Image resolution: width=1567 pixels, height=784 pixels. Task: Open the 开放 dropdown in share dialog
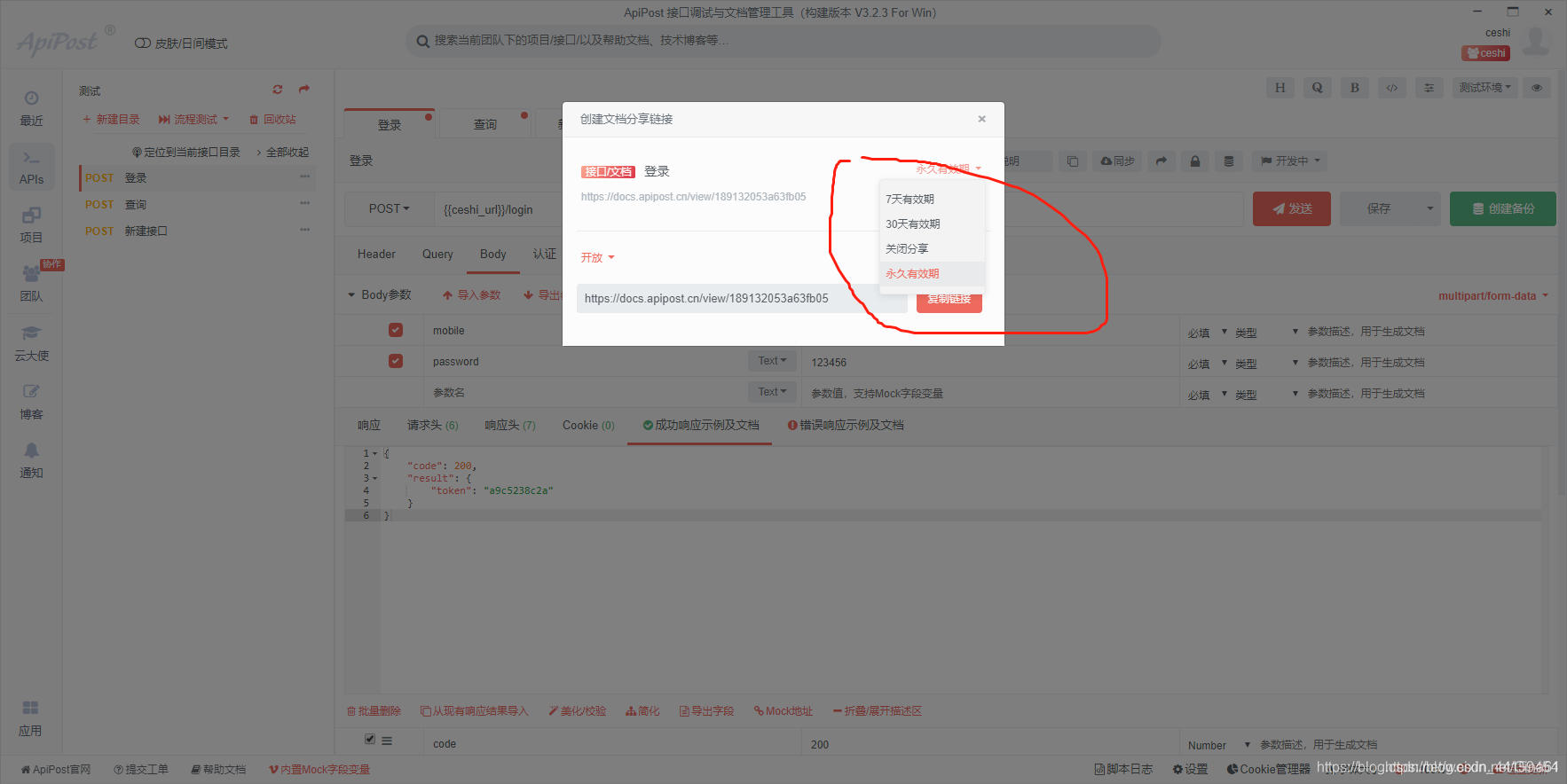[597, 257]
